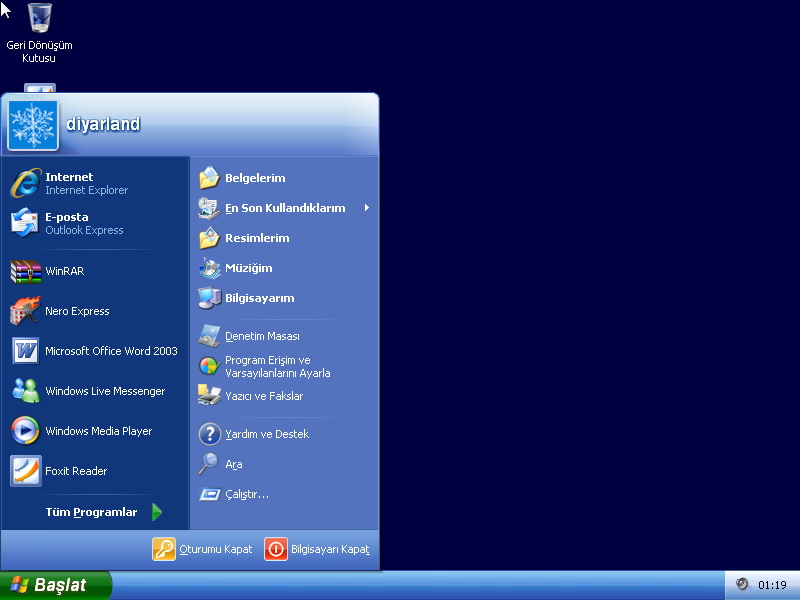
Task: Open the Foxit Reader icon
Action: pyautogui.click(x=26, y=471)
